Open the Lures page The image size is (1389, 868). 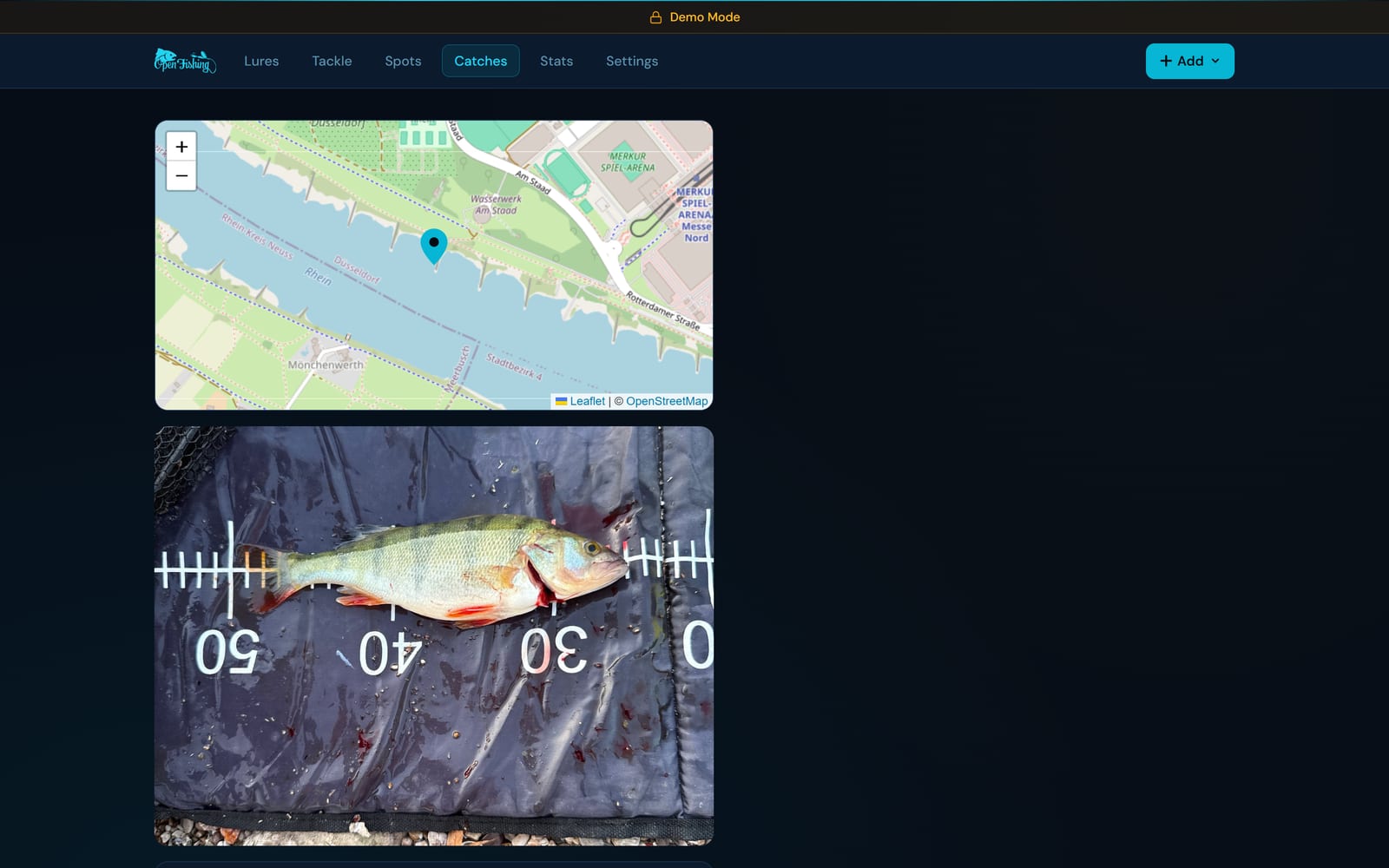pyautogui.click(x=261, y=61)
